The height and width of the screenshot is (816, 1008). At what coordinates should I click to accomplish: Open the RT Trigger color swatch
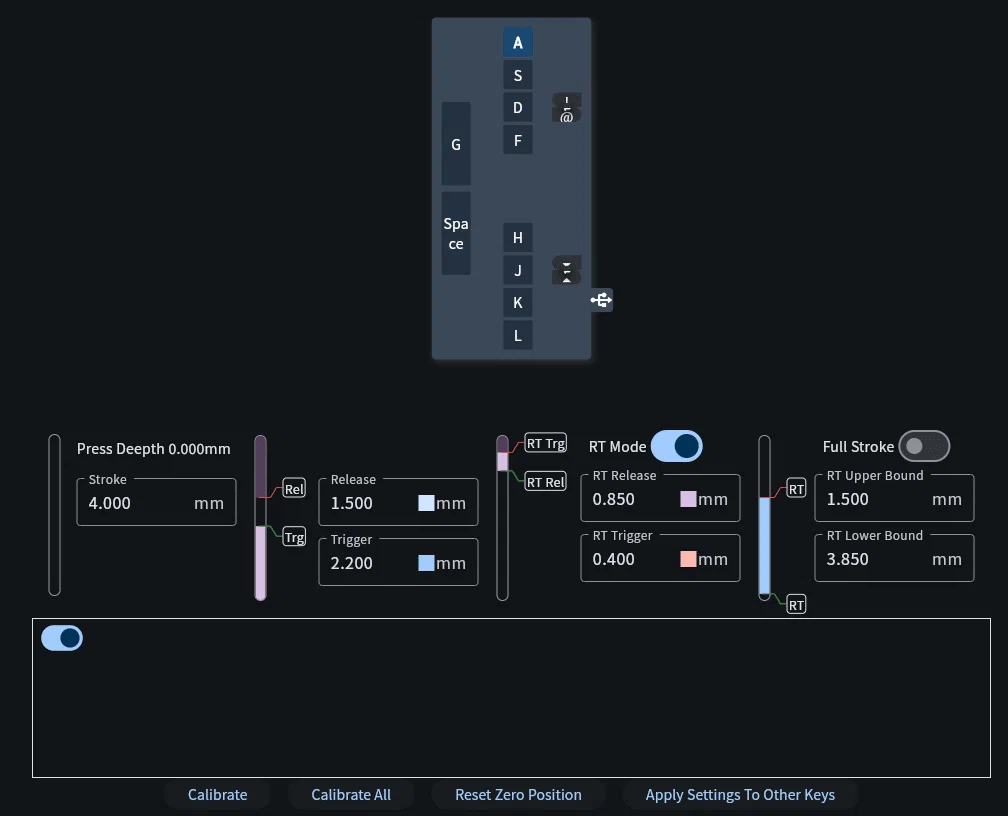click(x=688, y=559)
